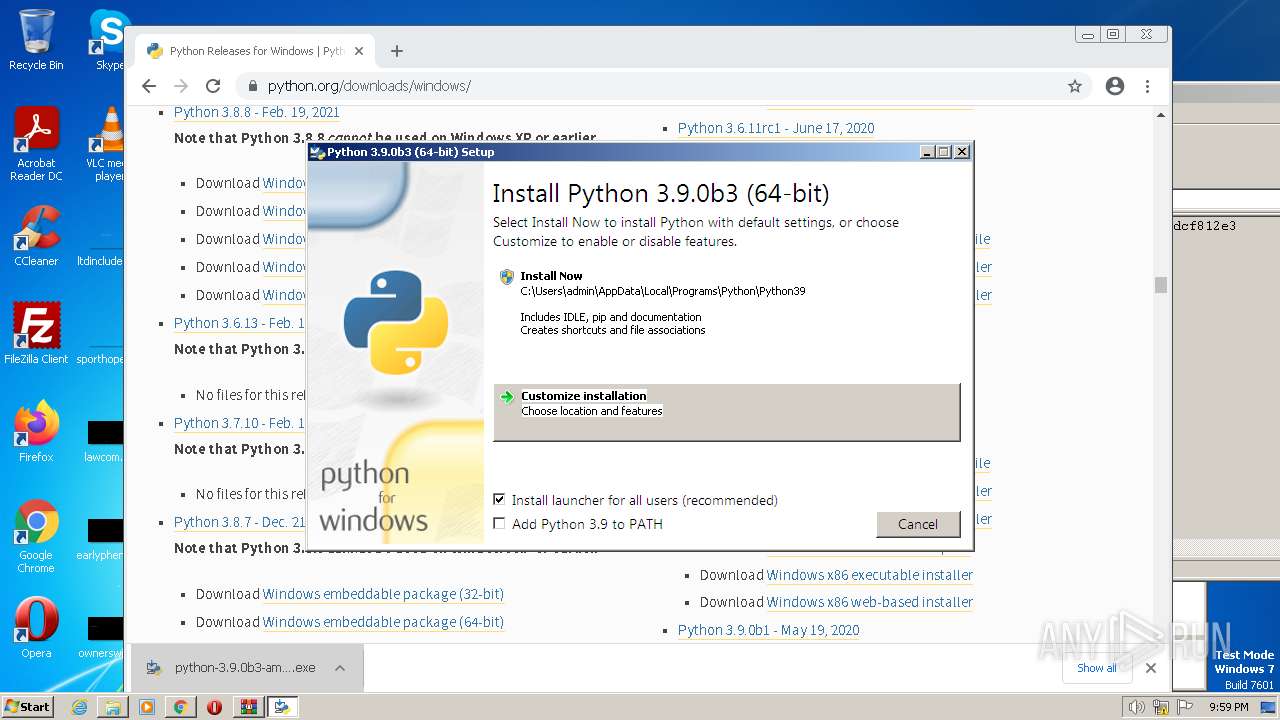Click the Chrome page vertical scrollbar thumb
Screen dimensions: 1280x720
pos(1161,285)
